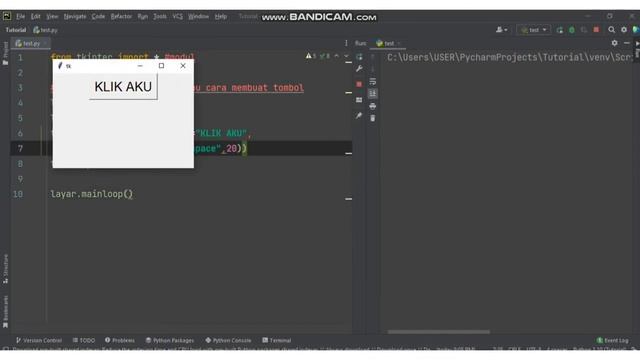Click the rerun icon in main toolbar
640x360 pixels.
click(560, 30)
